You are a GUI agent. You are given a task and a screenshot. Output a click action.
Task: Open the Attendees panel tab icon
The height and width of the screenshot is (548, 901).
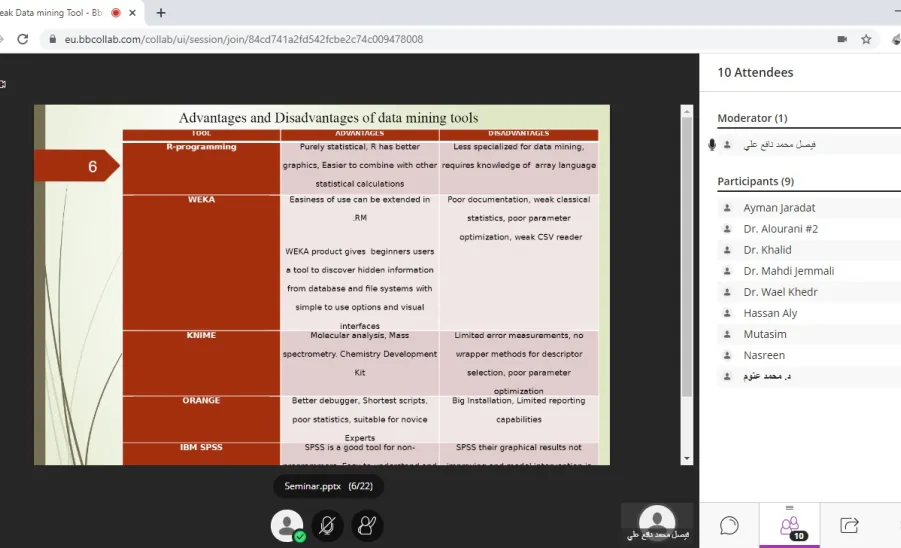790,525
